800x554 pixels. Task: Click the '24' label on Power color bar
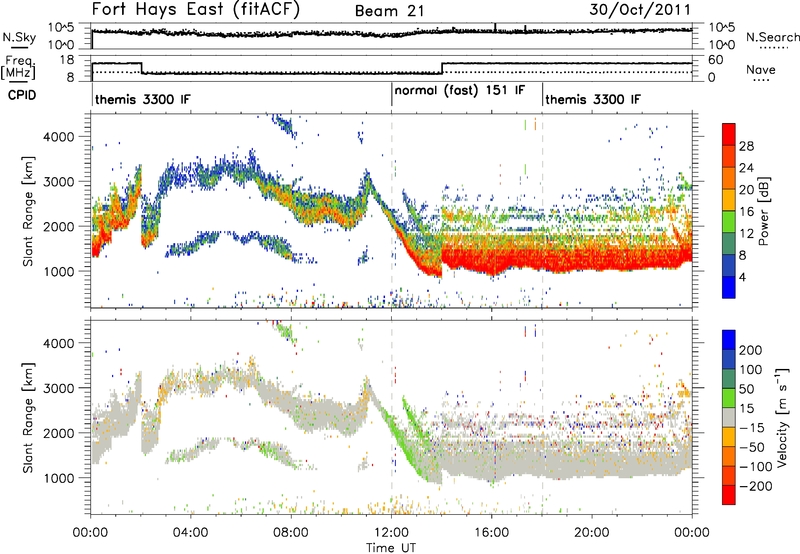pos(746,168)
